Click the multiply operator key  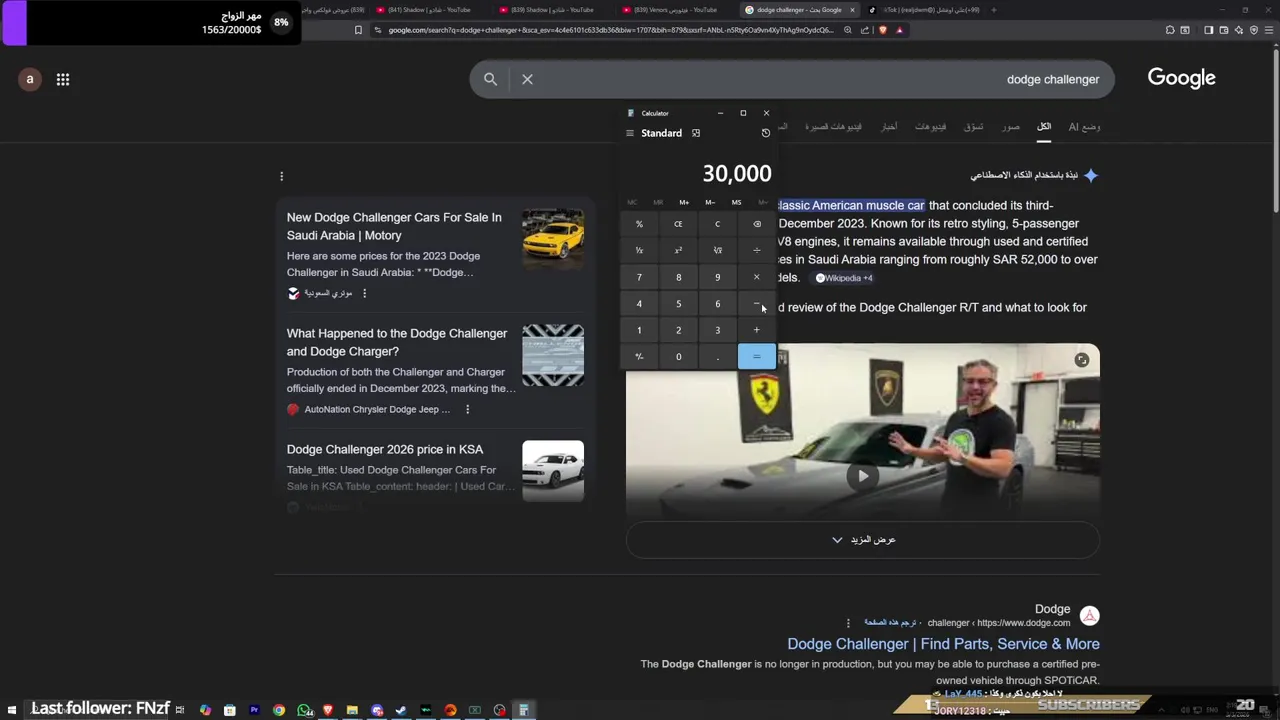click(756, 277)
